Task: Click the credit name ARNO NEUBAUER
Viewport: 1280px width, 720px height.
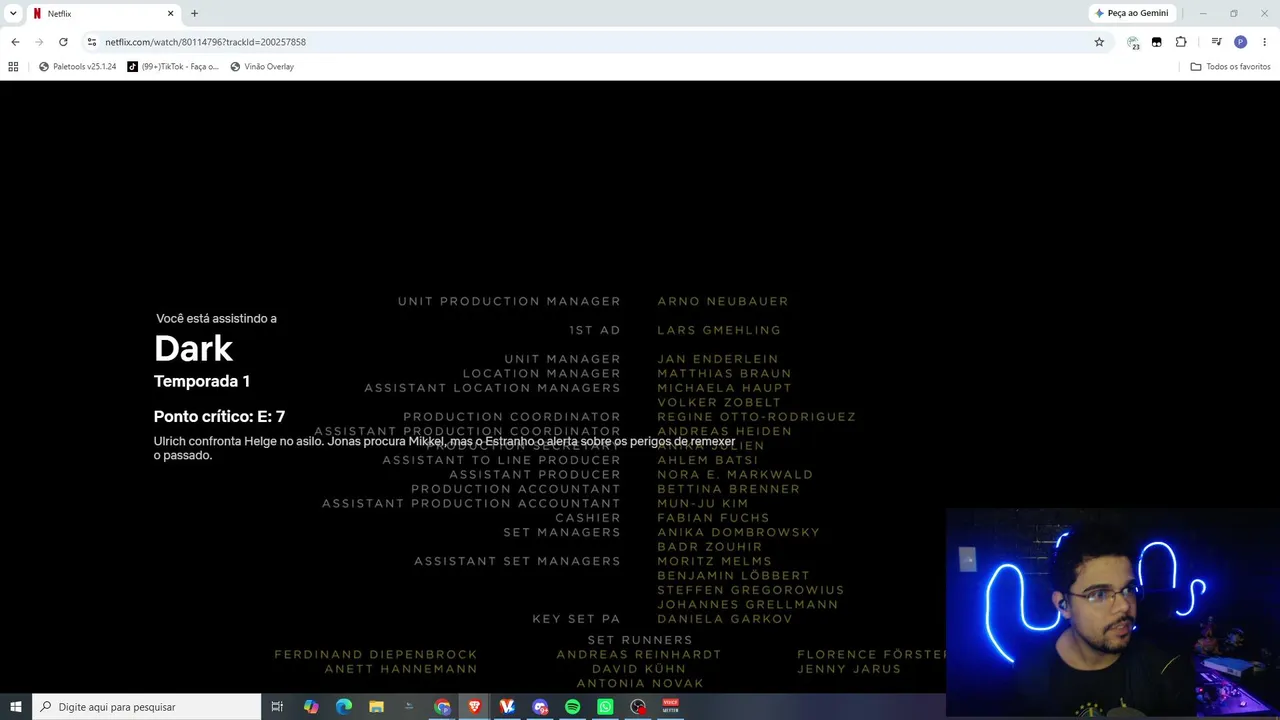Action: [x=723, y=301]
